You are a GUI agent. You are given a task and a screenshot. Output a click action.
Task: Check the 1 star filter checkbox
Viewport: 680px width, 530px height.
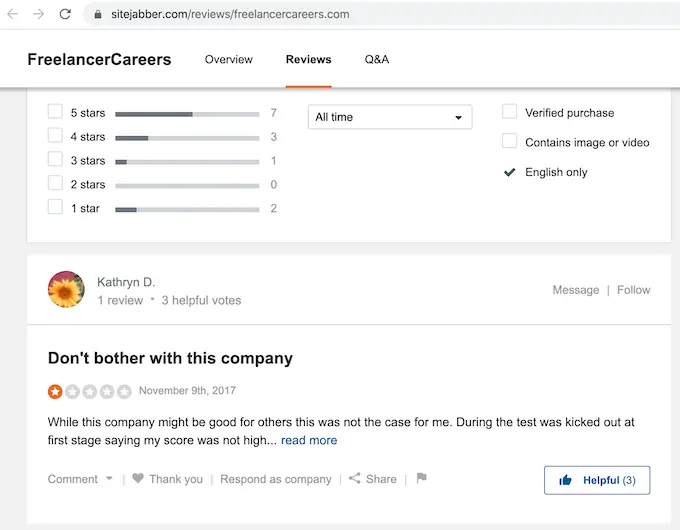[55, 208]
